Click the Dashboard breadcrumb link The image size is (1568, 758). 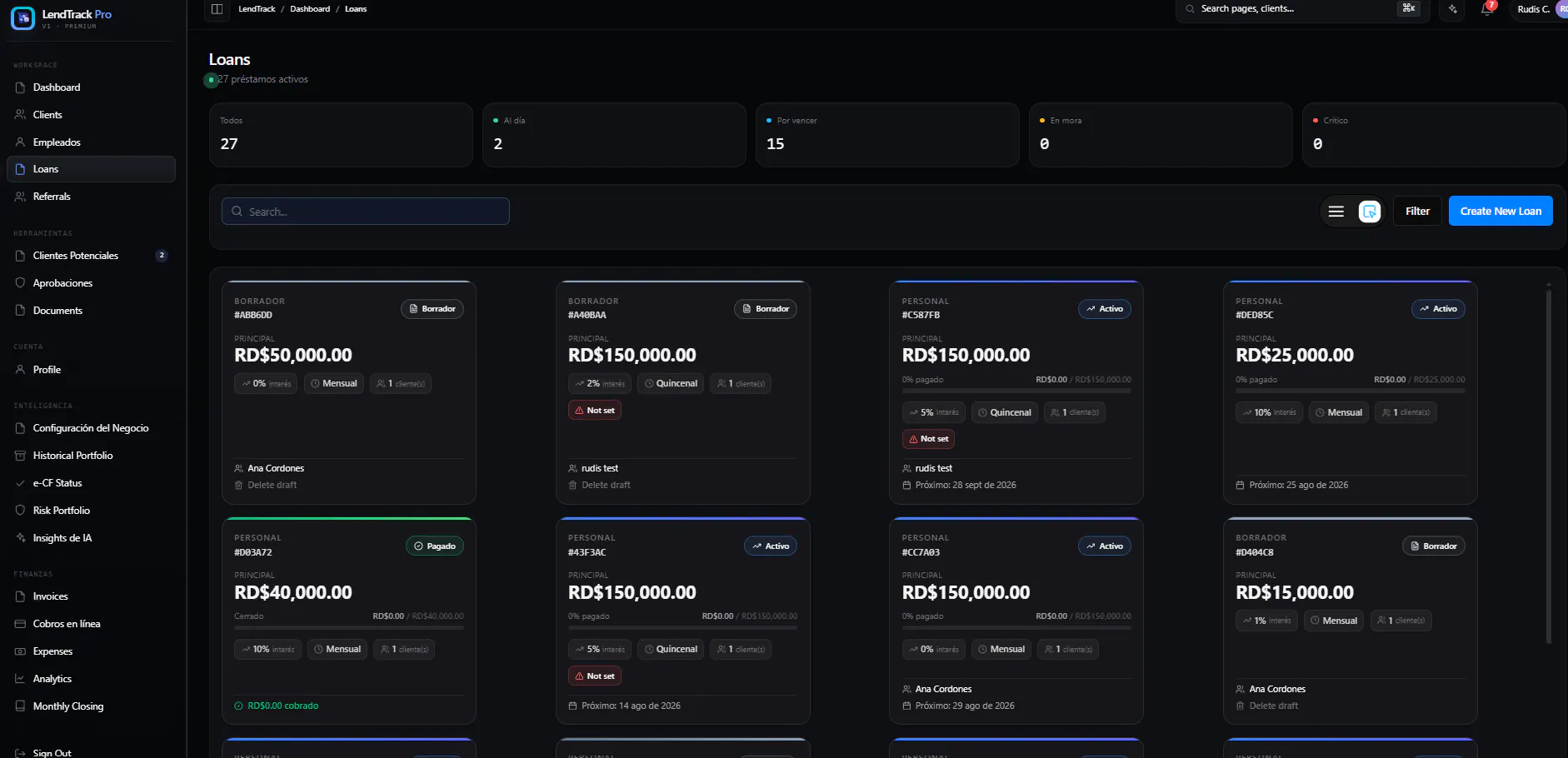310,9
